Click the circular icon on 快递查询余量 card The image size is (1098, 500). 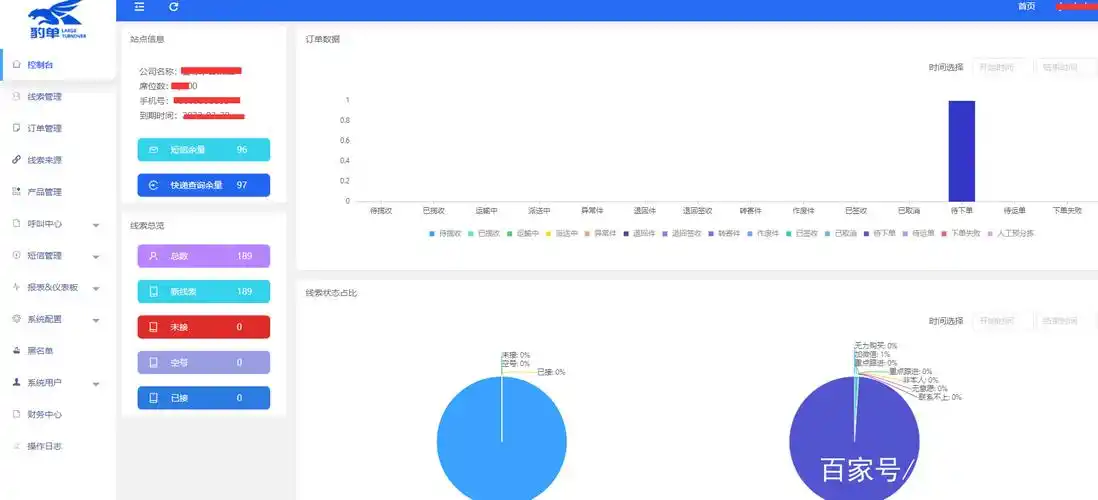tap(153, 186)
